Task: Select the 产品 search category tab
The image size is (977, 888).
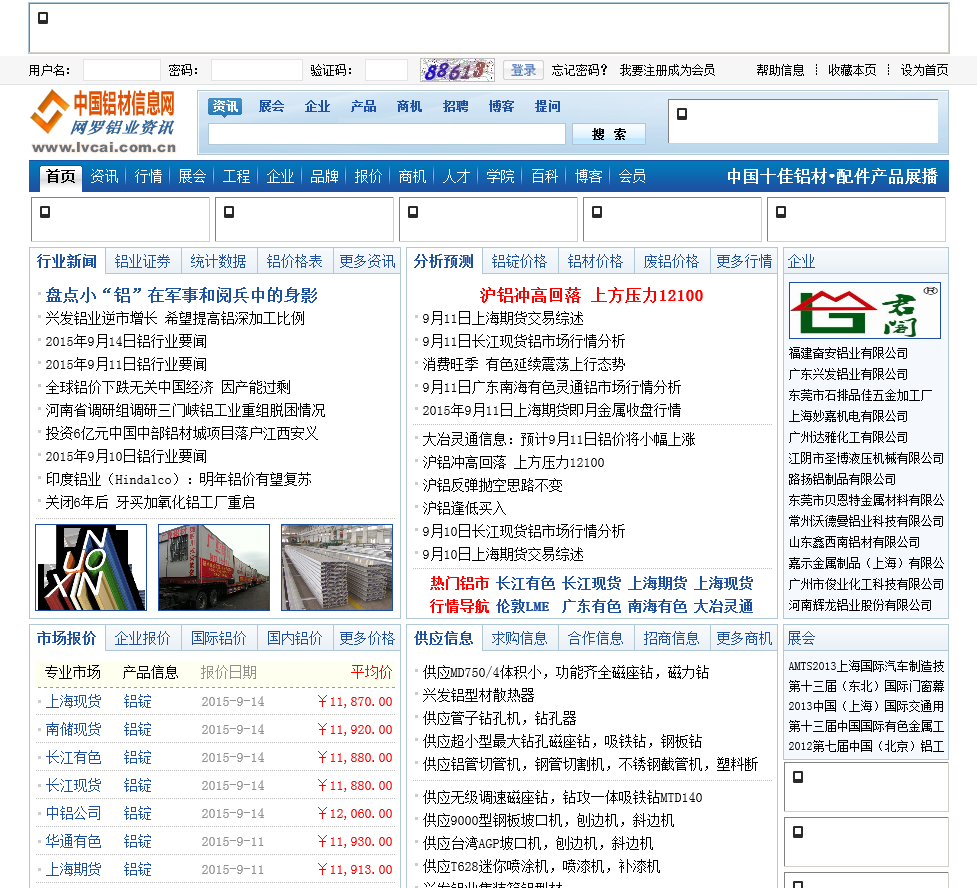Action: pyautogui.click(x=363, y=107)
